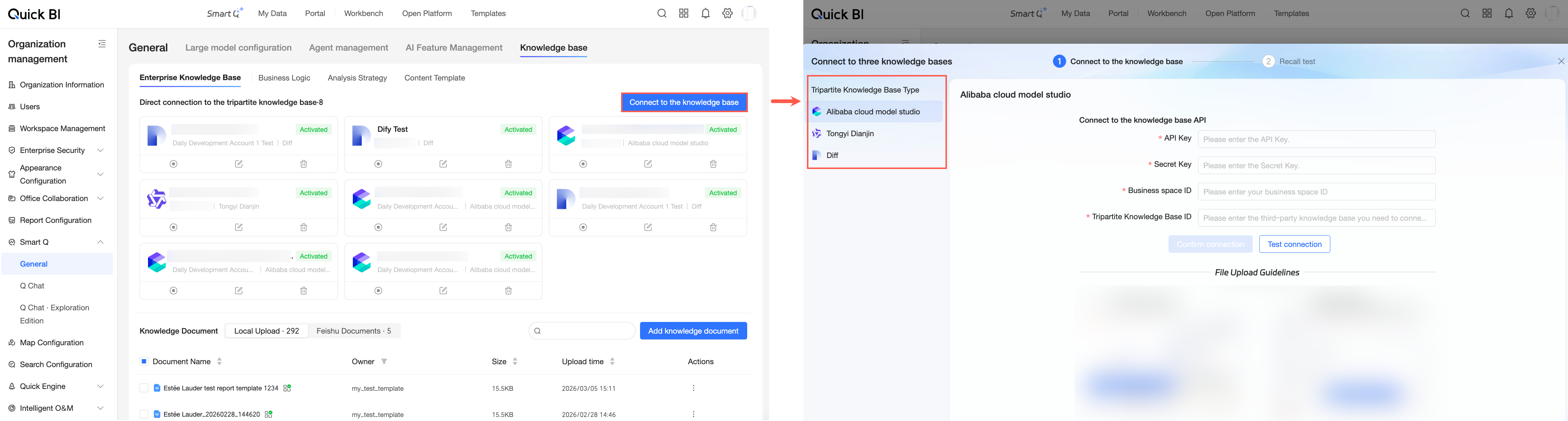This screenshot has height=421, width=1568.
Task: Click the Add knowledge document button
Action: click(693, 331)
